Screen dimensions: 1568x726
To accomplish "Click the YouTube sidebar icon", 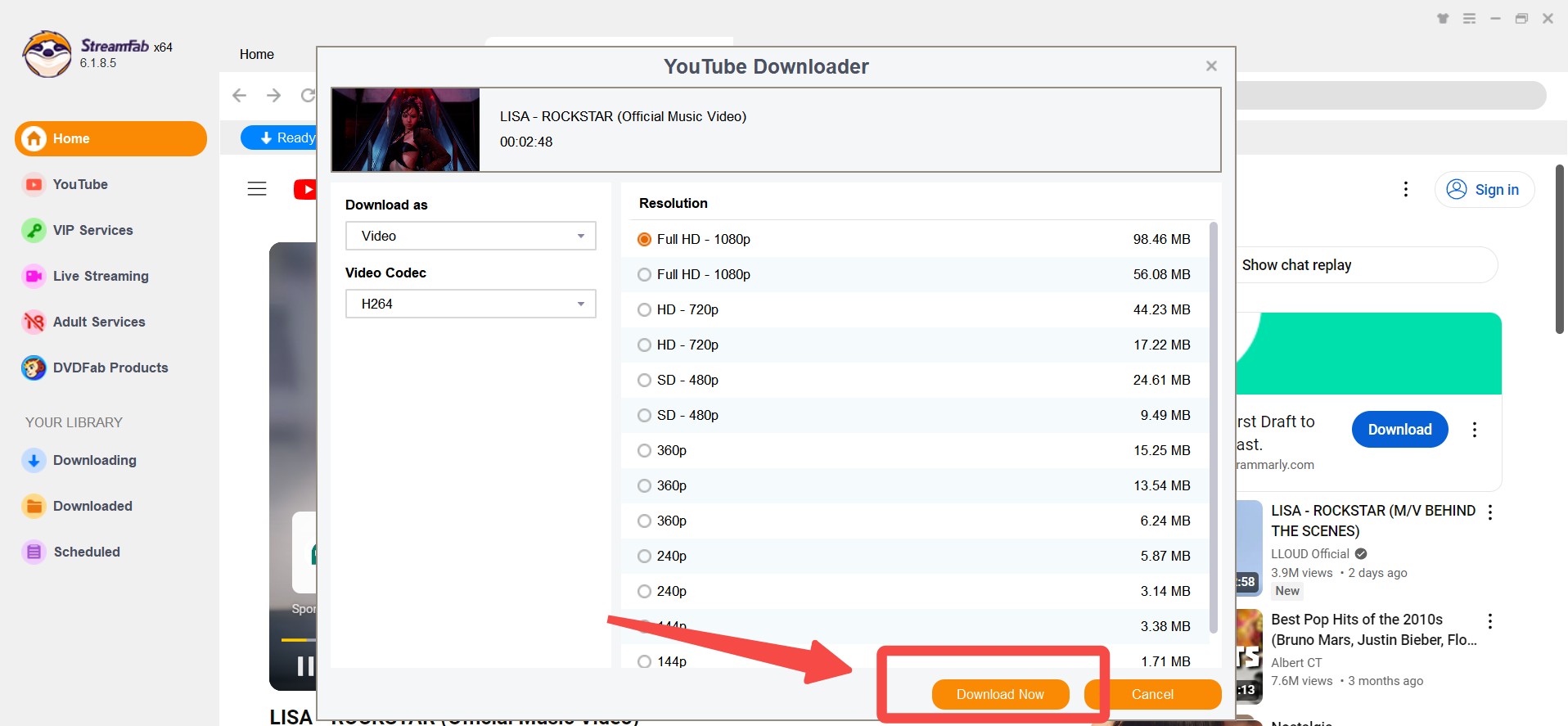I will point(34,184).
